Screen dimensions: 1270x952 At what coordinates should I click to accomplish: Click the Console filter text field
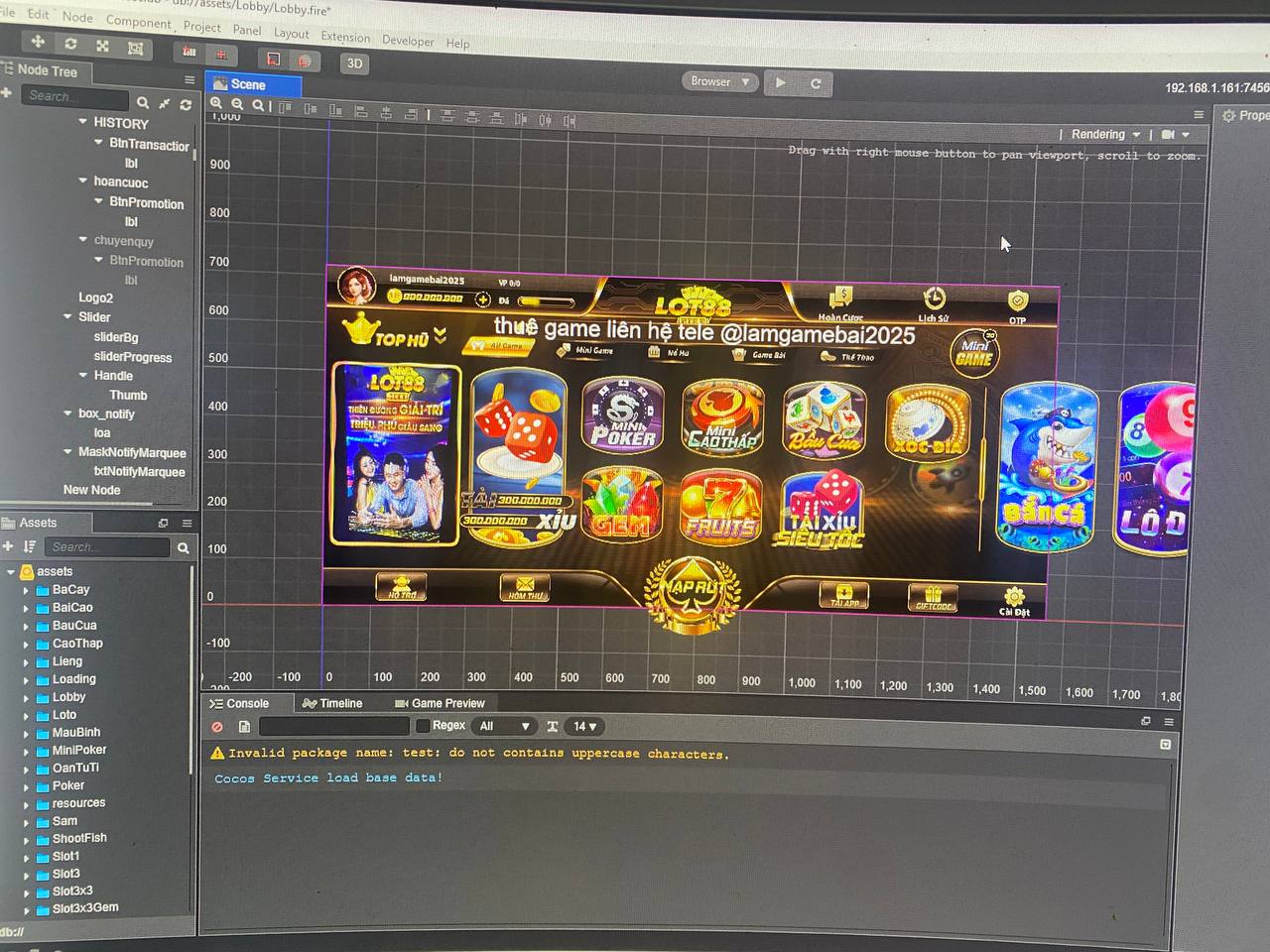333,727
